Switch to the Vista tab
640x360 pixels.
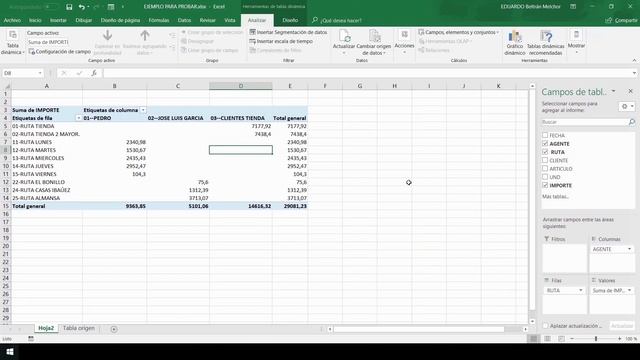coord(230,20)
